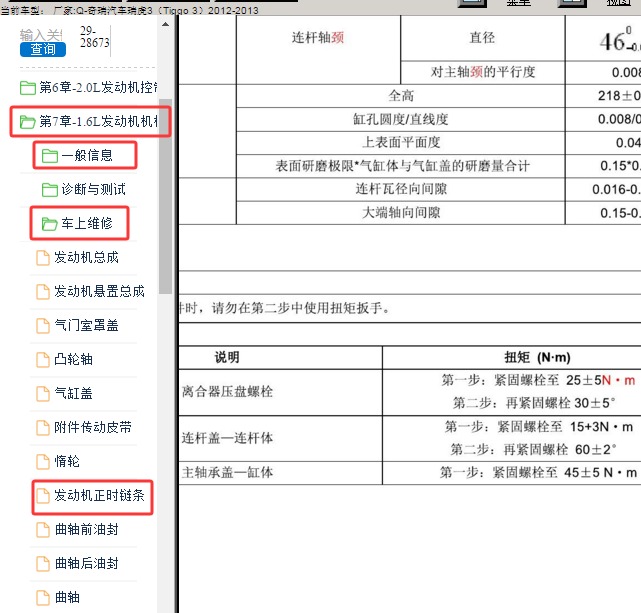Collapse the 车上维修 folder icon
Viewport: 641px width, 613px height.
tap(49, 224)
